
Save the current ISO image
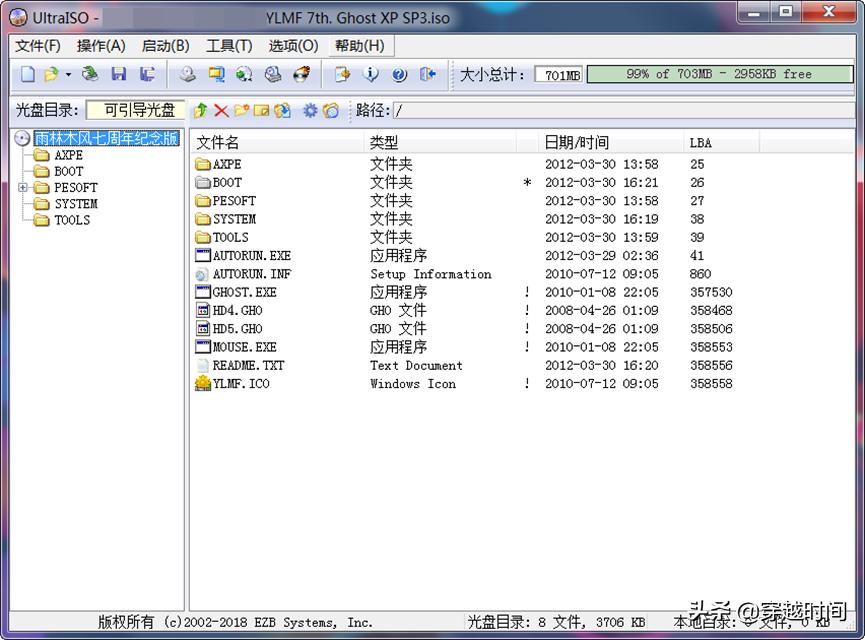pyautogui.click(x=118, y=74)
